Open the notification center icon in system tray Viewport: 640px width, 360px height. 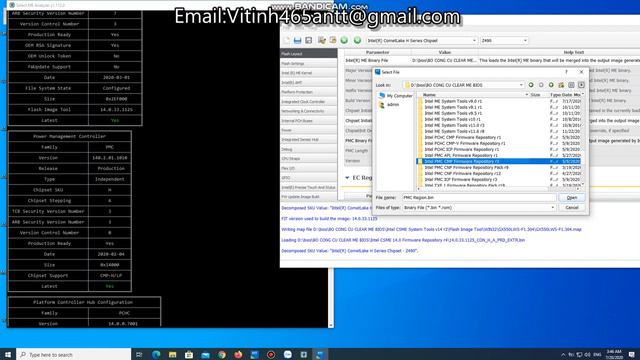point(631,354)
